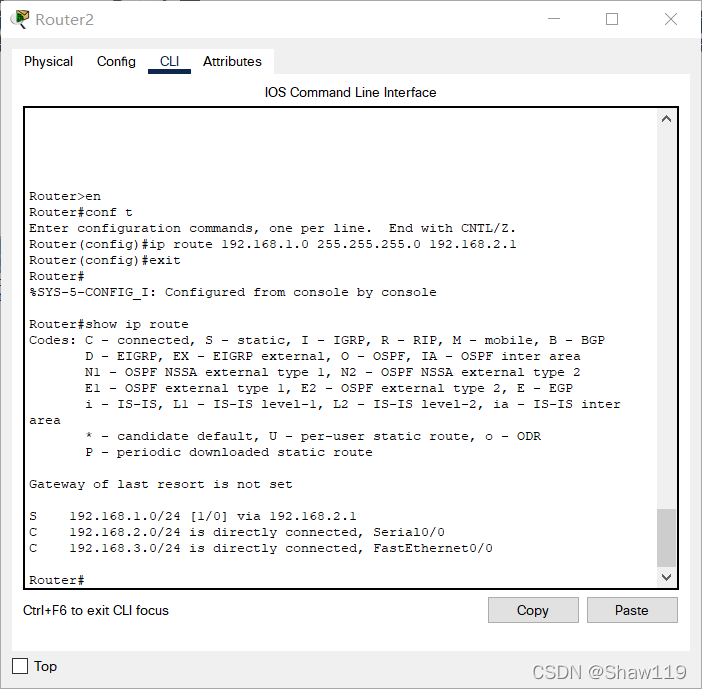This screenshot has width=702, height=689.
Task: Open the Physical tab
Action: pyautogui.click(x=48, y=61)
